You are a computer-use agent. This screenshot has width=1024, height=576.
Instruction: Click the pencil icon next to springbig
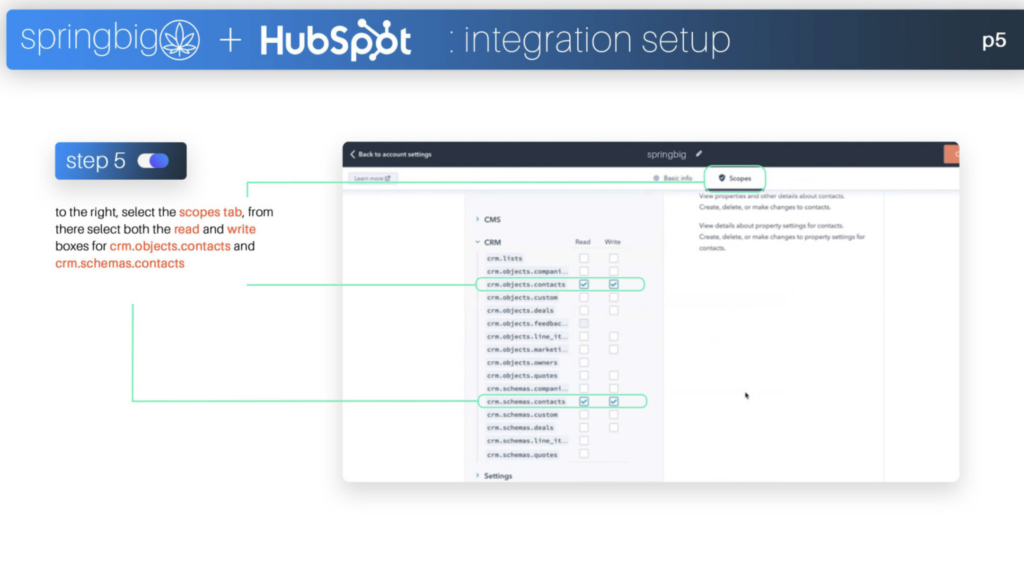coord(699,154)
